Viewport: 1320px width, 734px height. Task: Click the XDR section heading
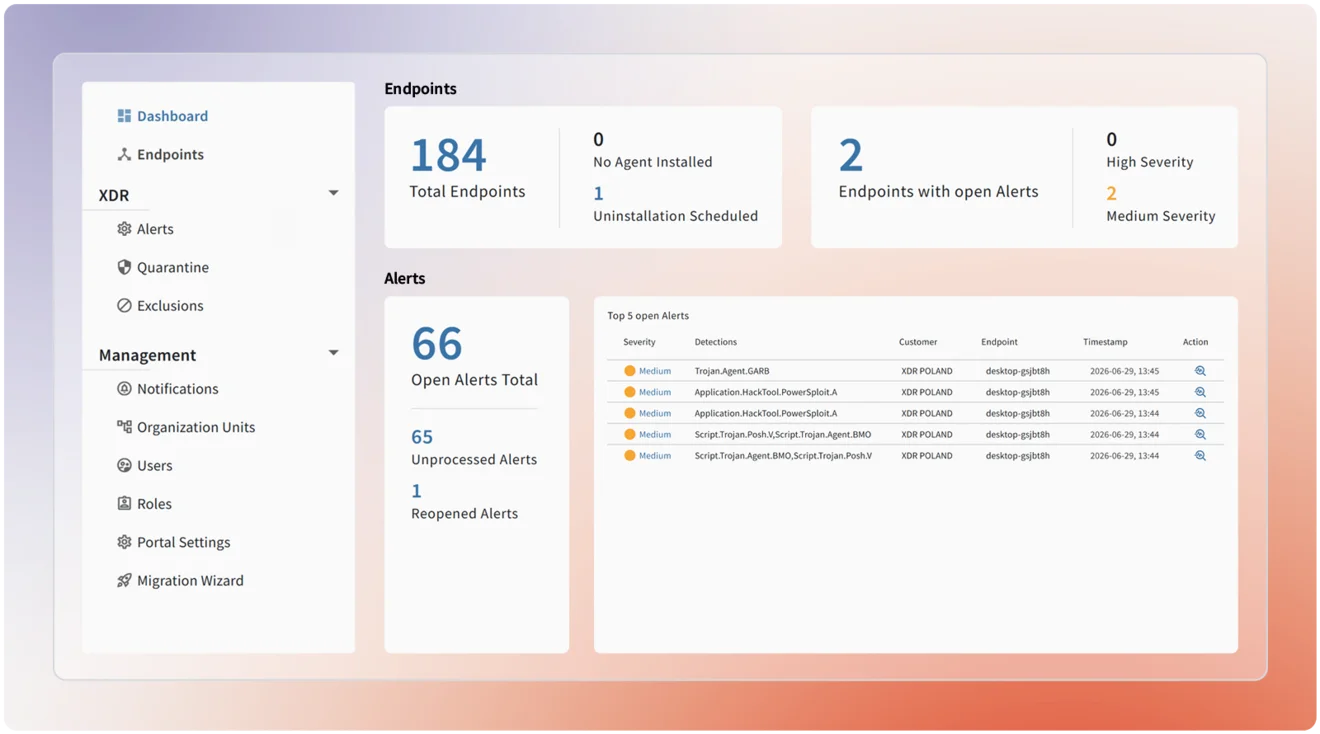tap(114, 195)
